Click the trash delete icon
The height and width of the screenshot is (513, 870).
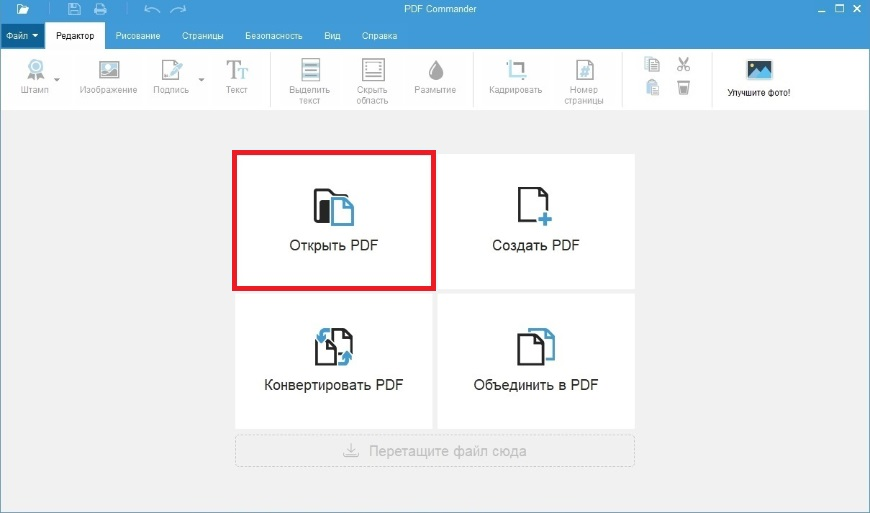pos(684,87)
